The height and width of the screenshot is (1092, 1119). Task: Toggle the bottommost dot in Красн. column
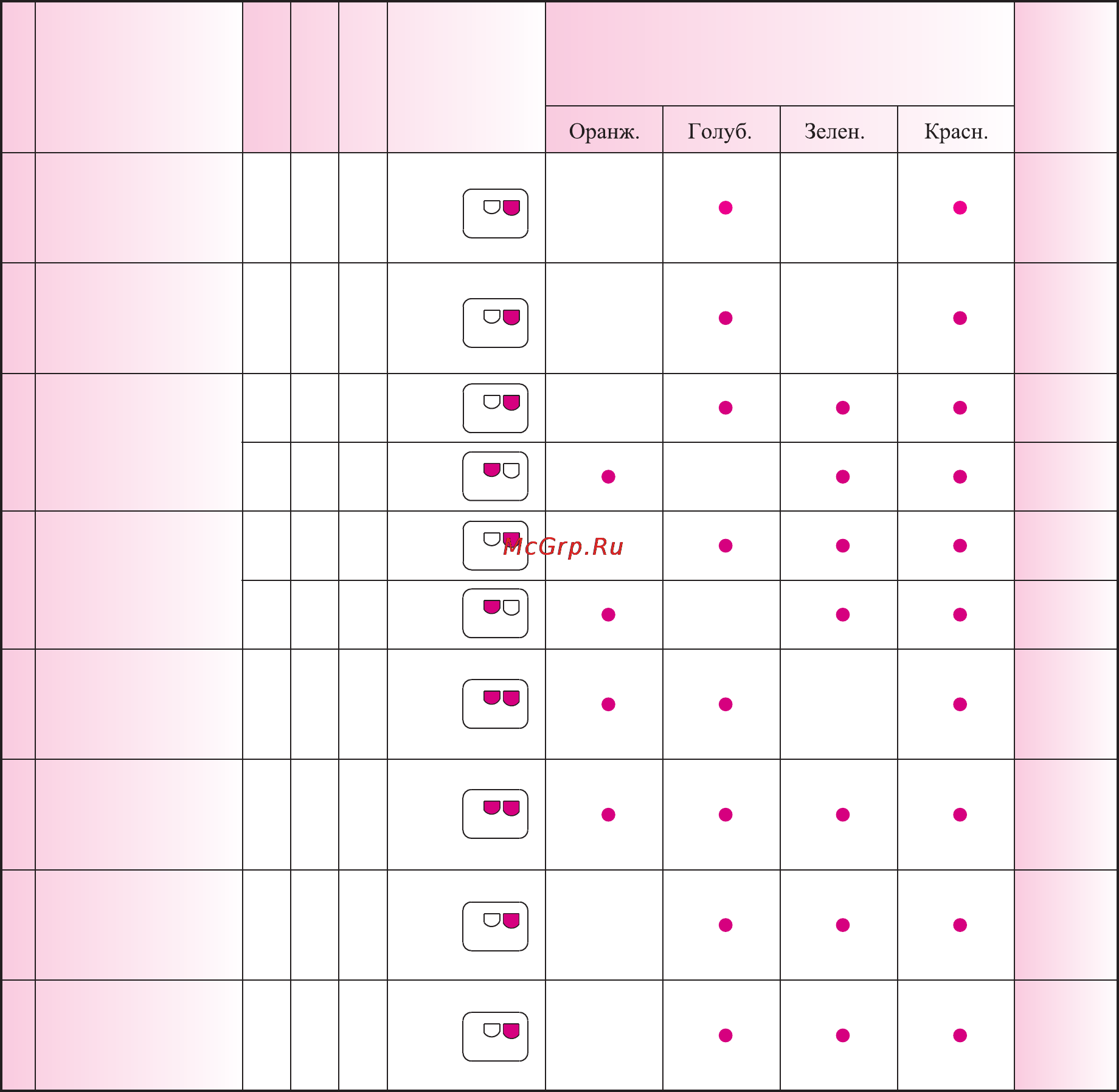pos(960,1035)
